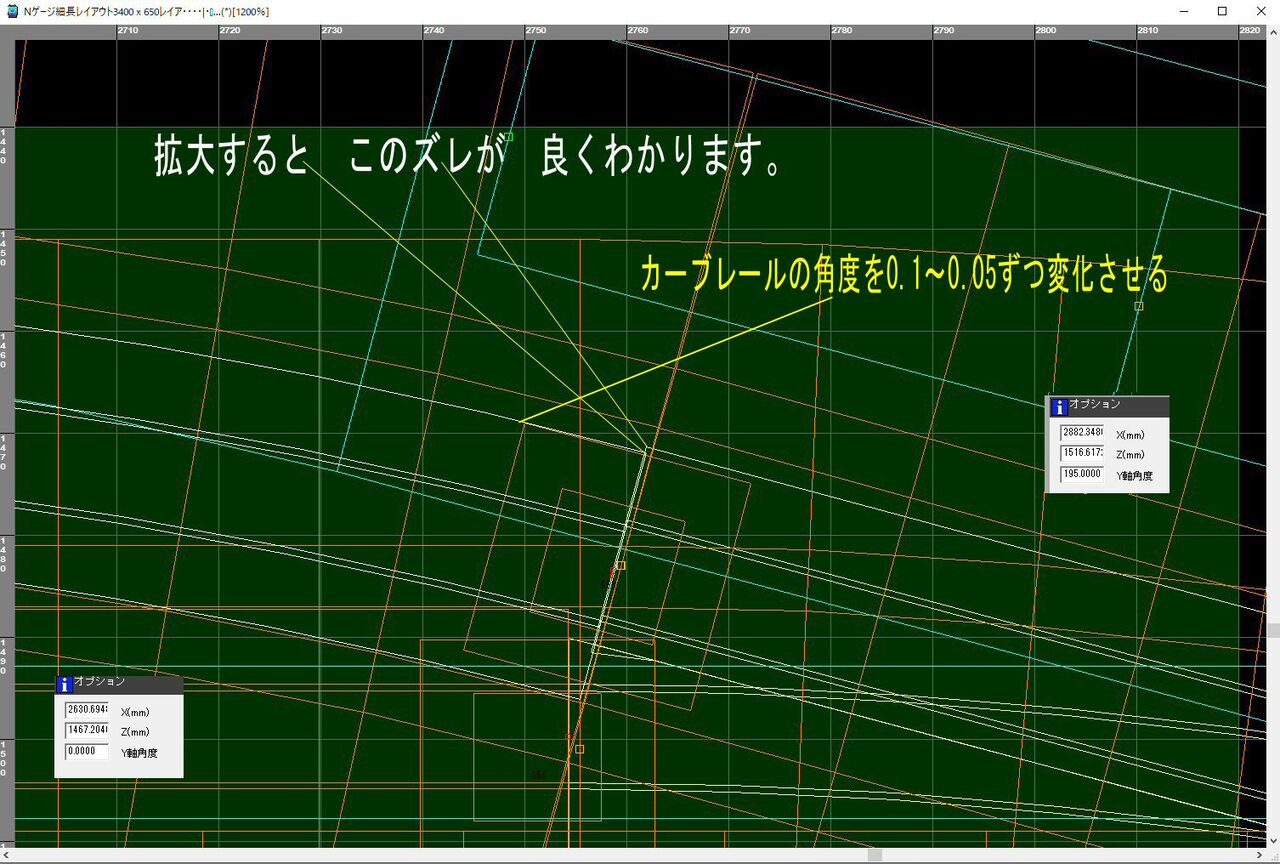This screenshot has height=864, width=1280.
Task: Click the application icon in the title bar
Action: click(x=10, y=11)
